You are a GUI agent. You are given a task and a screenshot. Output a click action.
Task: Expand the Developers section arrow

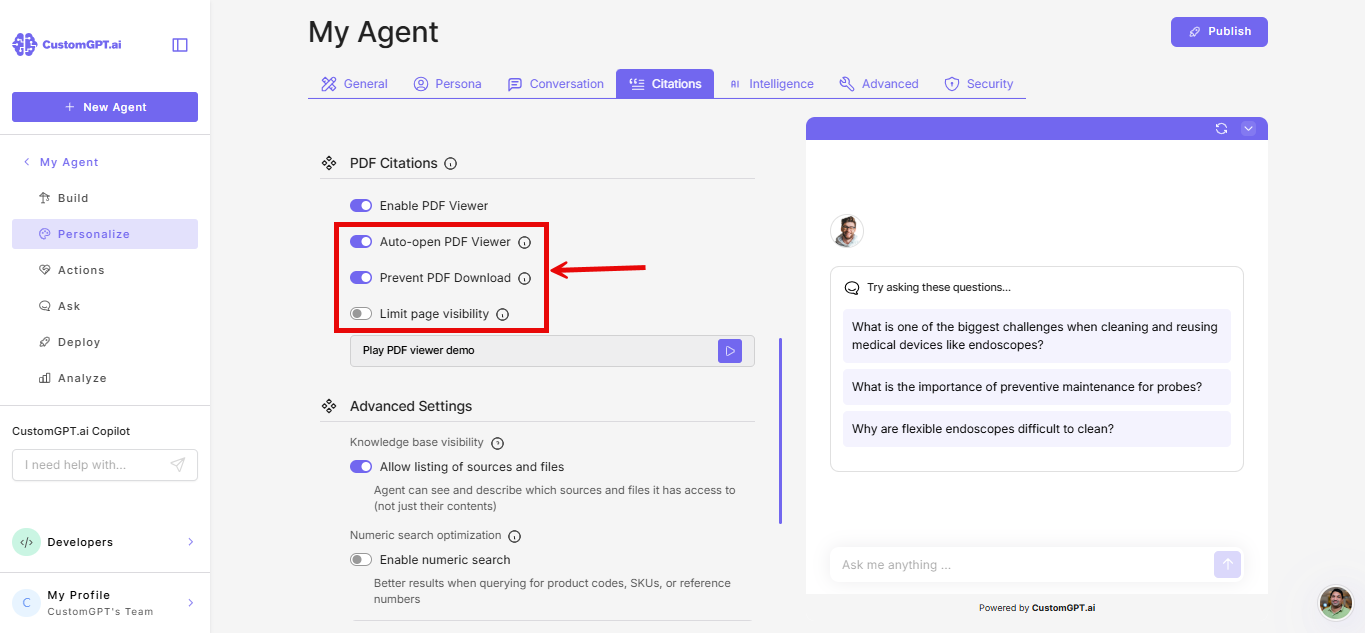(191, 542)
